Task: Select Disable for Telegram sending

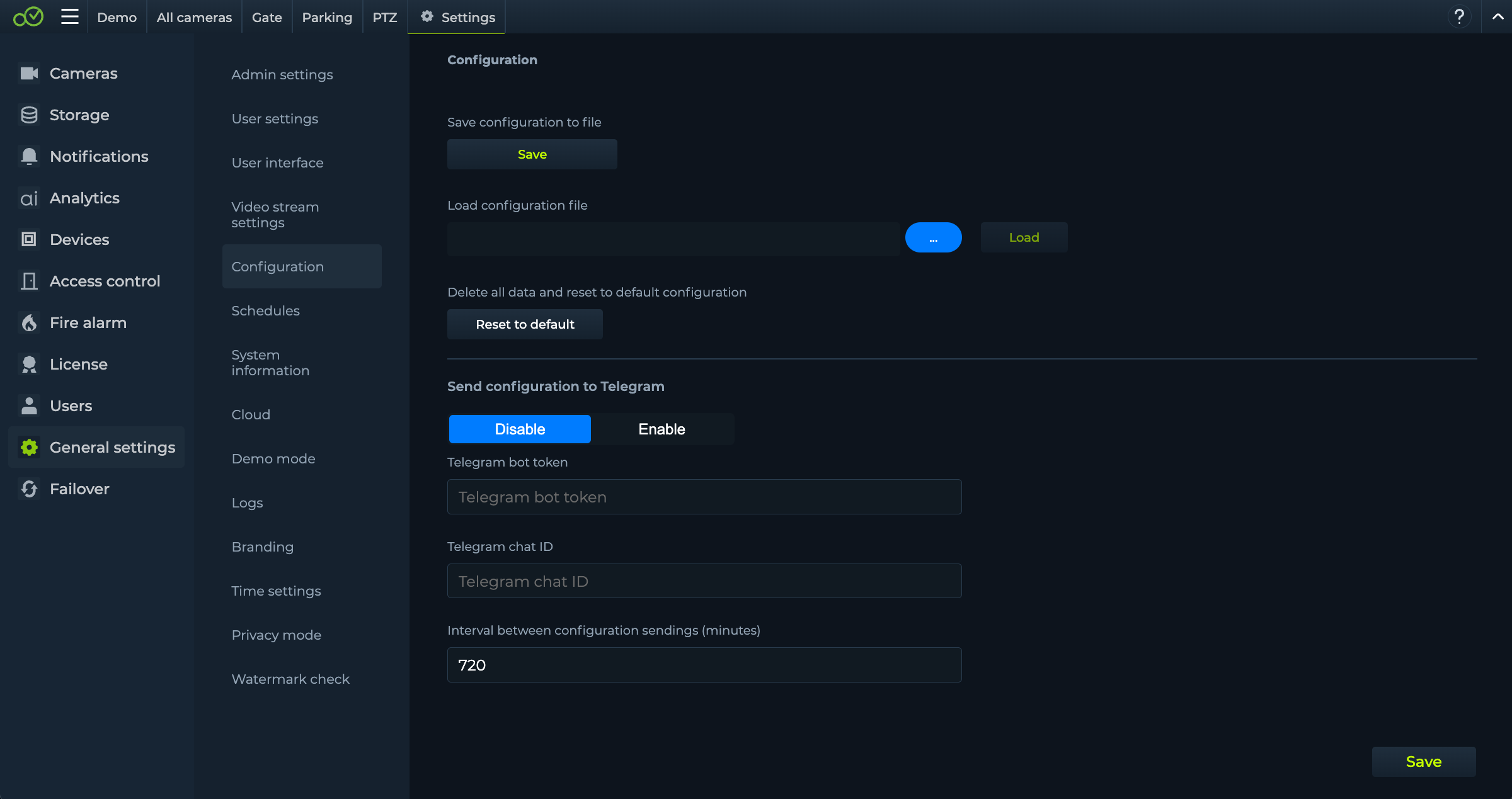Action: (x=520, y=429)
